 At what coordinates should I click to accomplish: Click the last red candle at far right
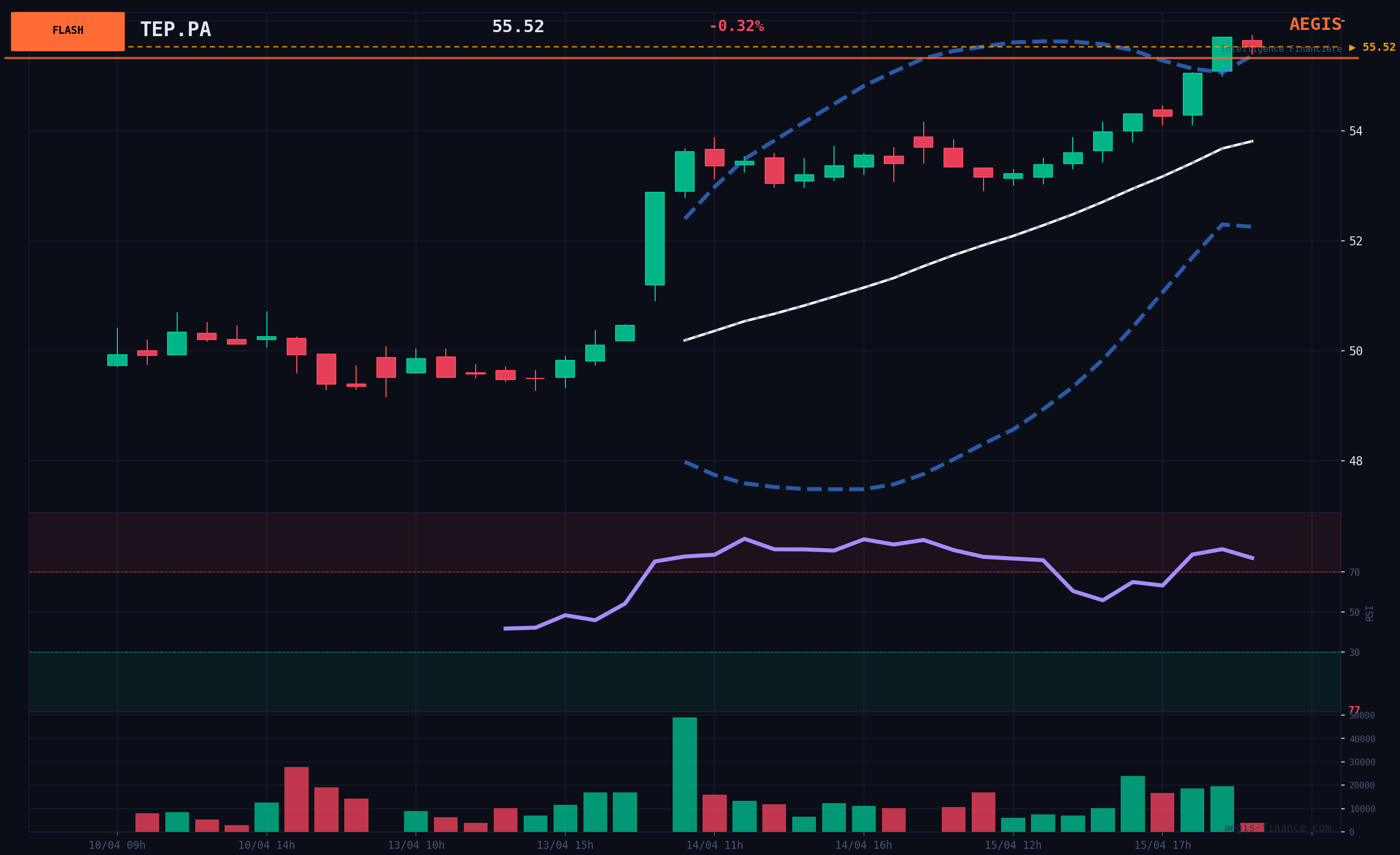pyautogui.click(x=1252, y=43)
